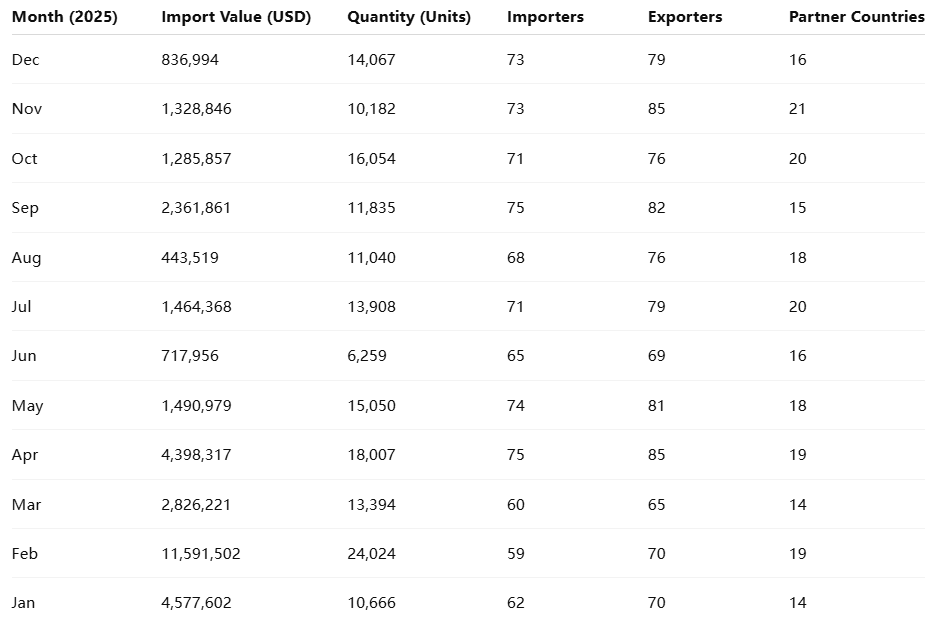Viewport: 934px width, 620px height.
Task: Click the Month (2025) column header
Action: click(x=64, y=17)
